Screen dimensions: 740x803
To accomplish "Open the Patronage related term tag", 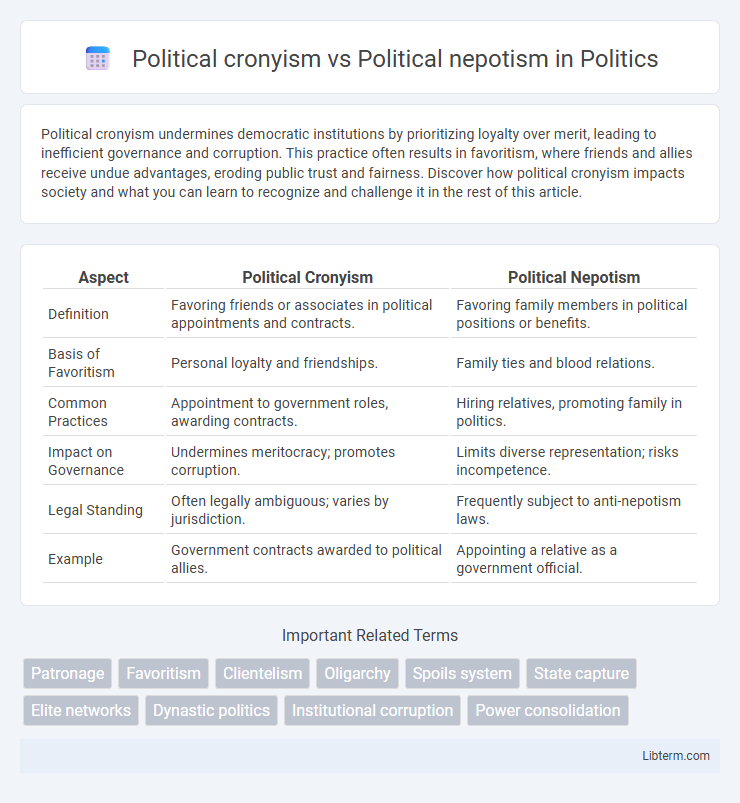I will tap(68, 673).
